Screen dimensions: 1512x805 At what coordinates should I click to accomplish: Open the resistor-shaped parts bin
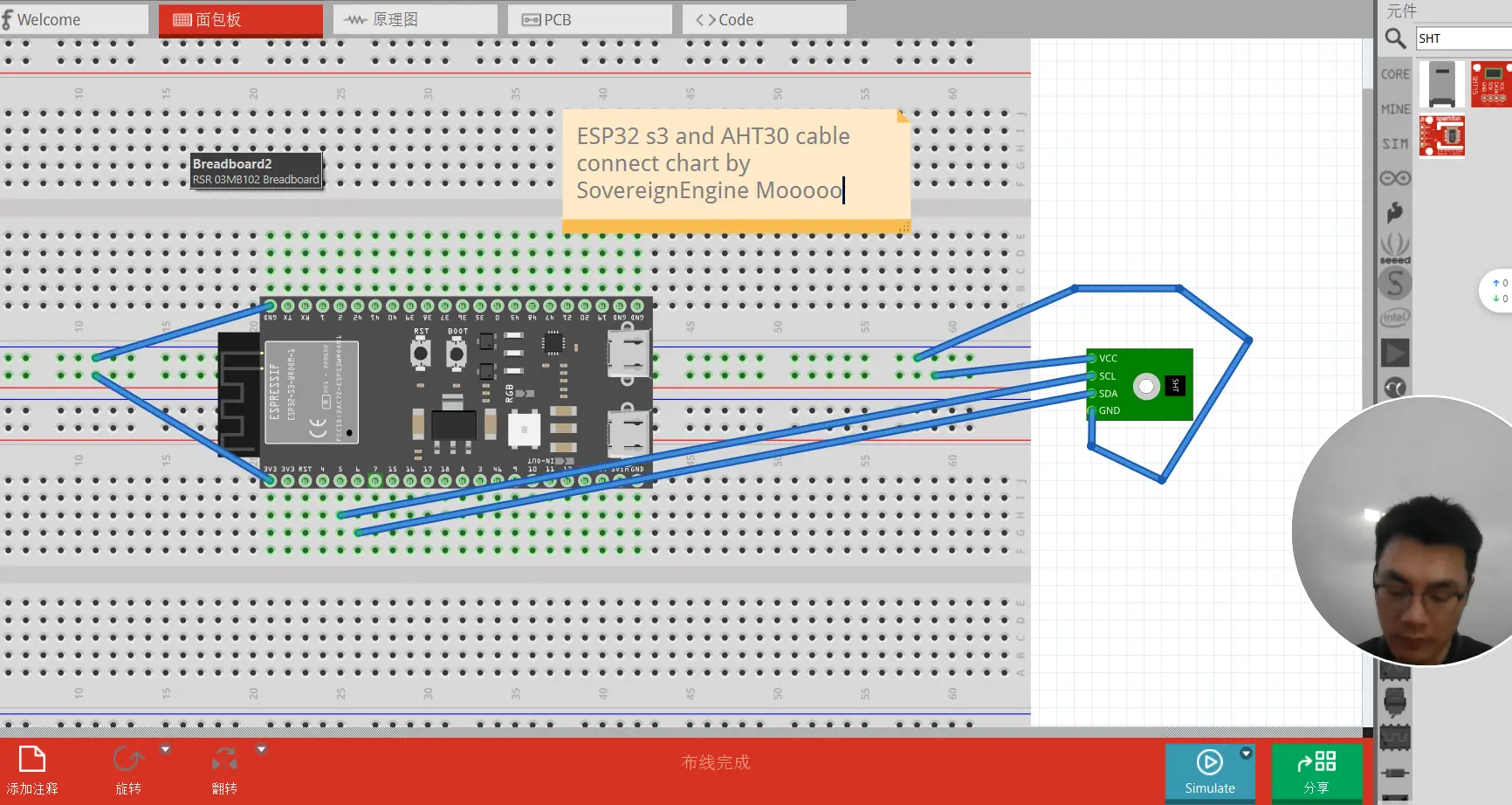pos(1395,773)
